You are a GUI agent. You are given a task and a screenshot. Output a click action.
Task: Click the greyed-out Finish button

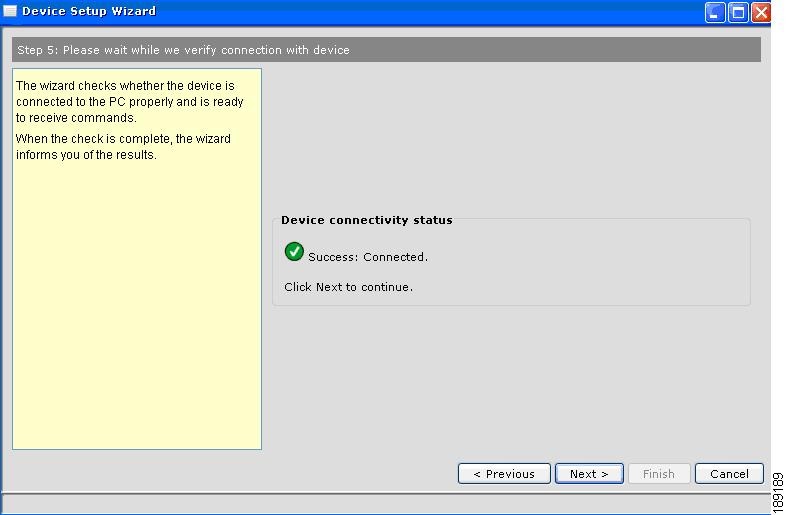pyautogui.click(x=659, y=473)
